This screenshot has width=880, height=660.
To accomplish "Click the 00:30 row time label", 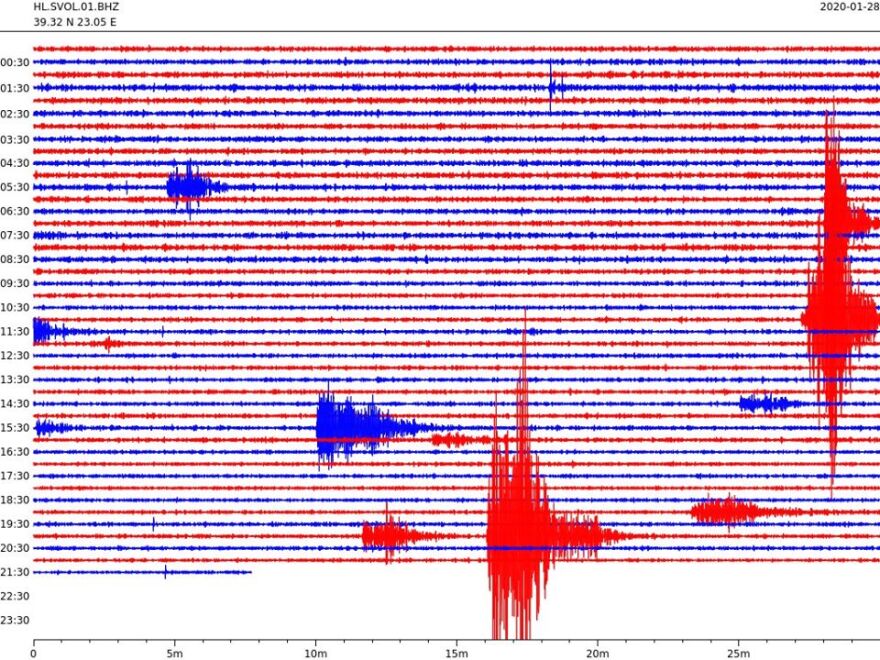I will 15,63.
